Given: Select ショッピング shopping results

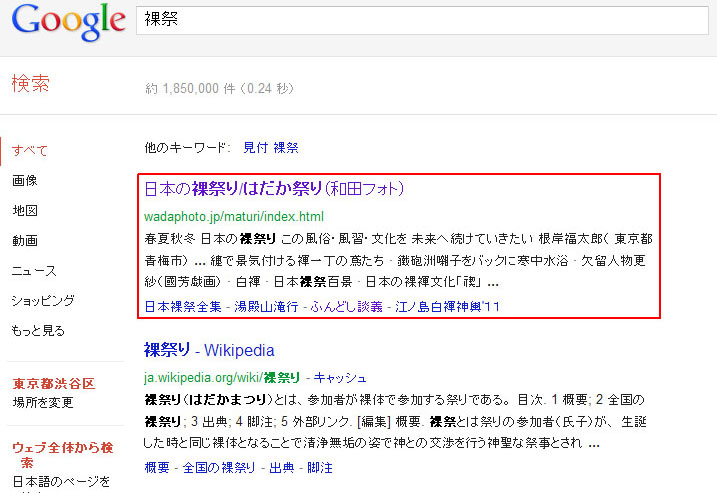Looking at the screenshot, I should click(43, 300).
